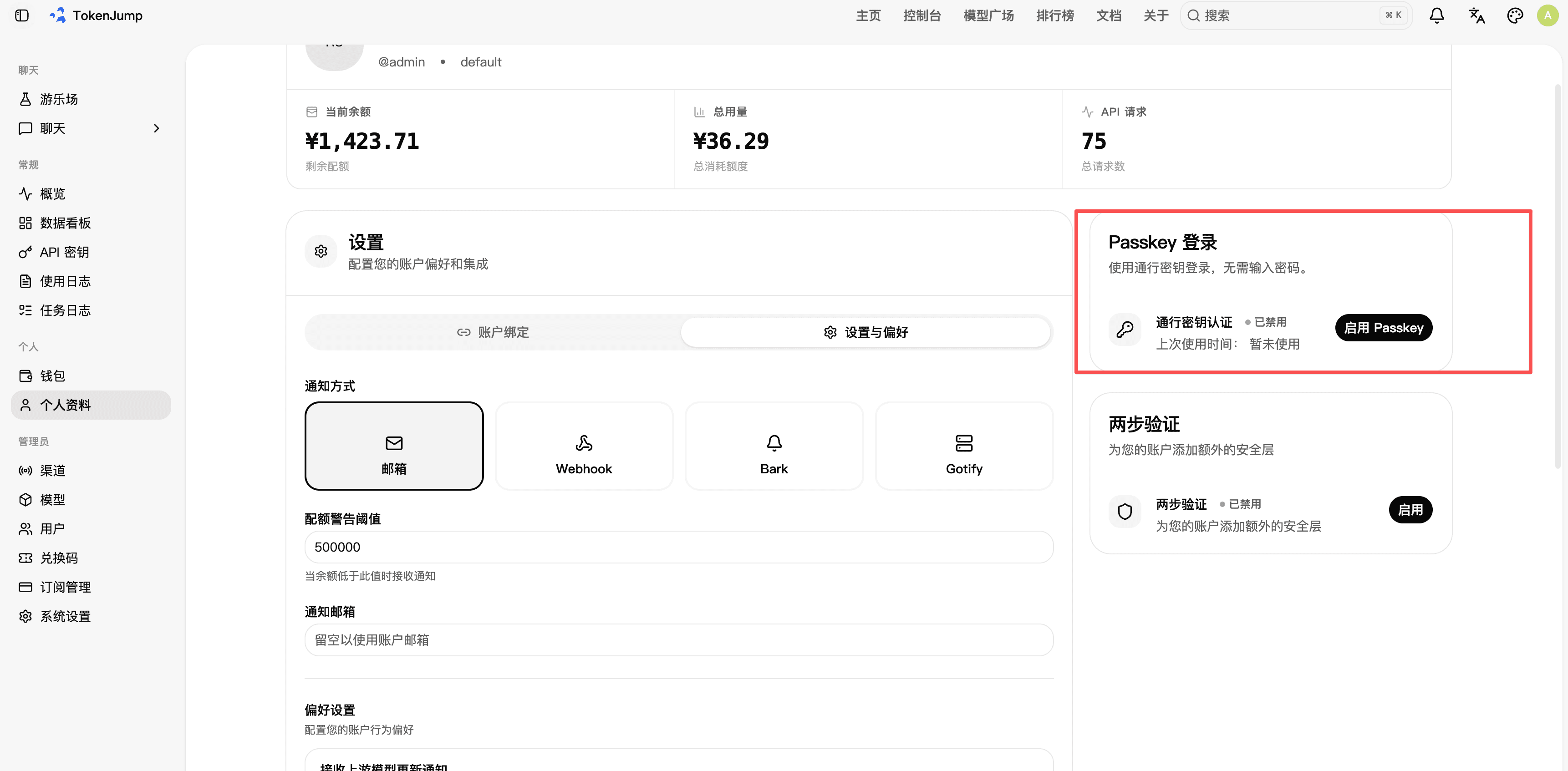Open 关于 in the top navigation
Image resolution: width=1568 pixels, height=771 pixels.
click(x=1156, y=15)
